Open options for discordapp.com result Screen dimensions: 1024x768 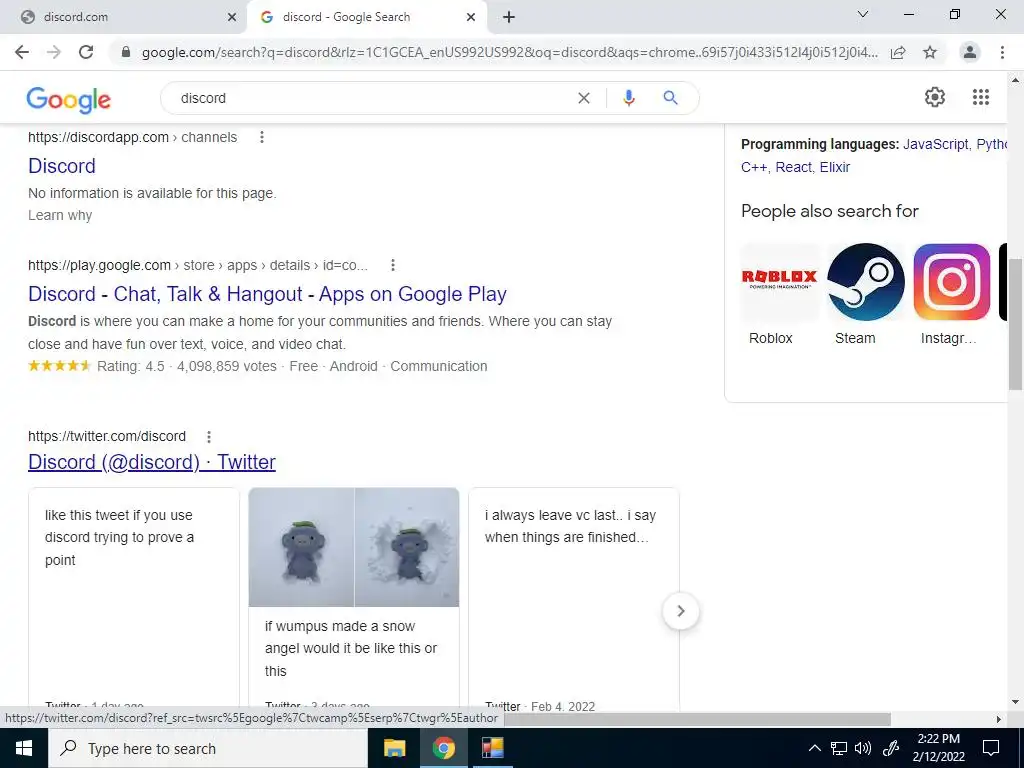262,137
